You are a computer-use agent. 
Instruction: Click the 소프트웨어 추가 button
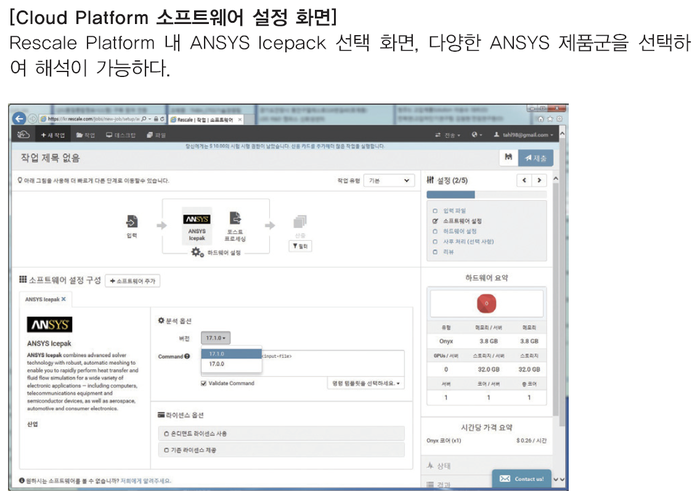point(133,281)
